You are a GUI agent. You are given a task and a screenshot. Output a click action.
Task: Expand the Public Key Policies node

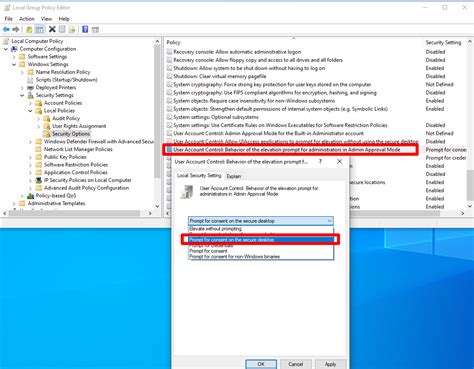30,157
